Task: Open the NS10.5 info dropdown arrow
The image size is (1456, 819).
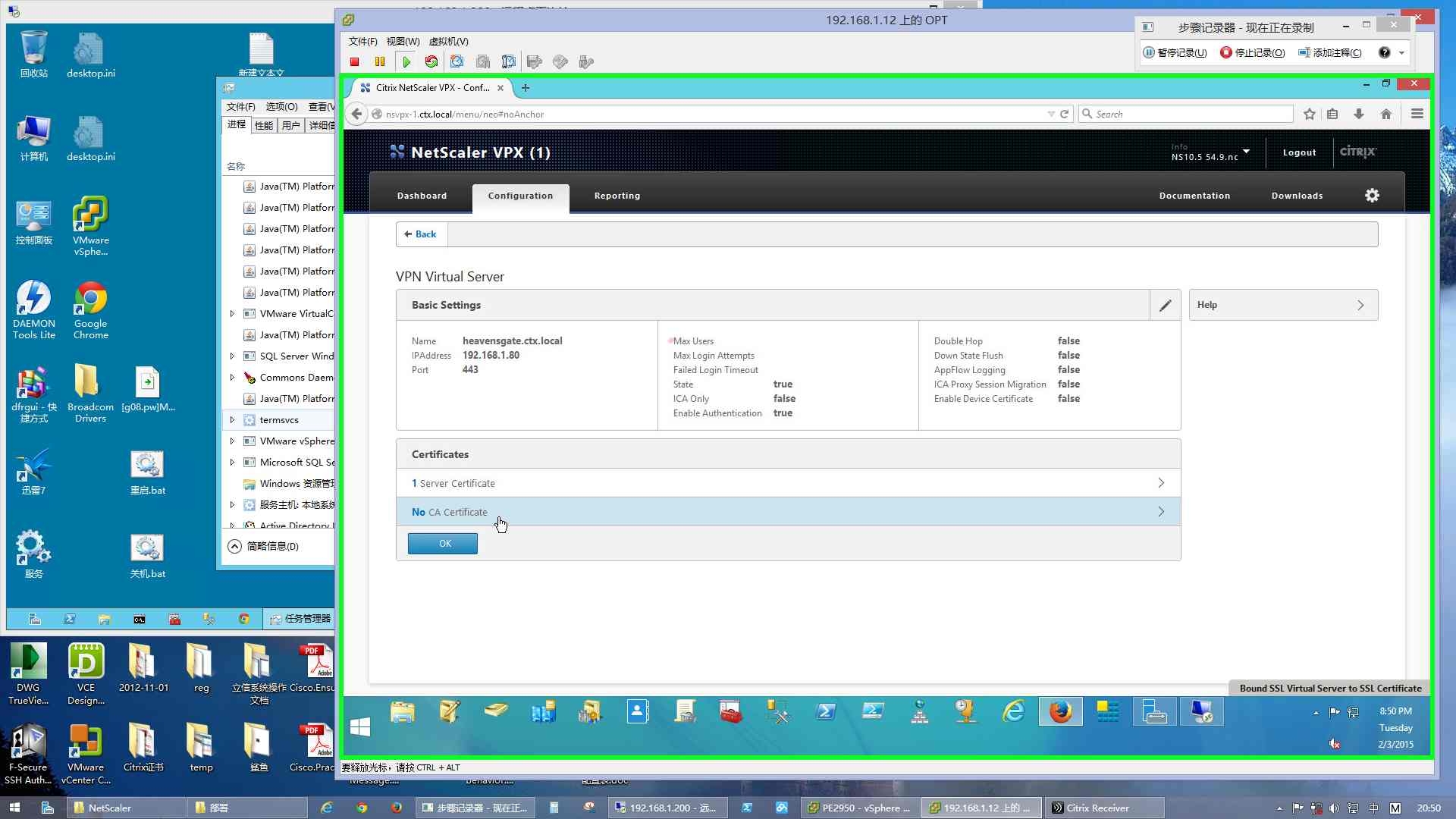Action: (x=1246, y=152)
